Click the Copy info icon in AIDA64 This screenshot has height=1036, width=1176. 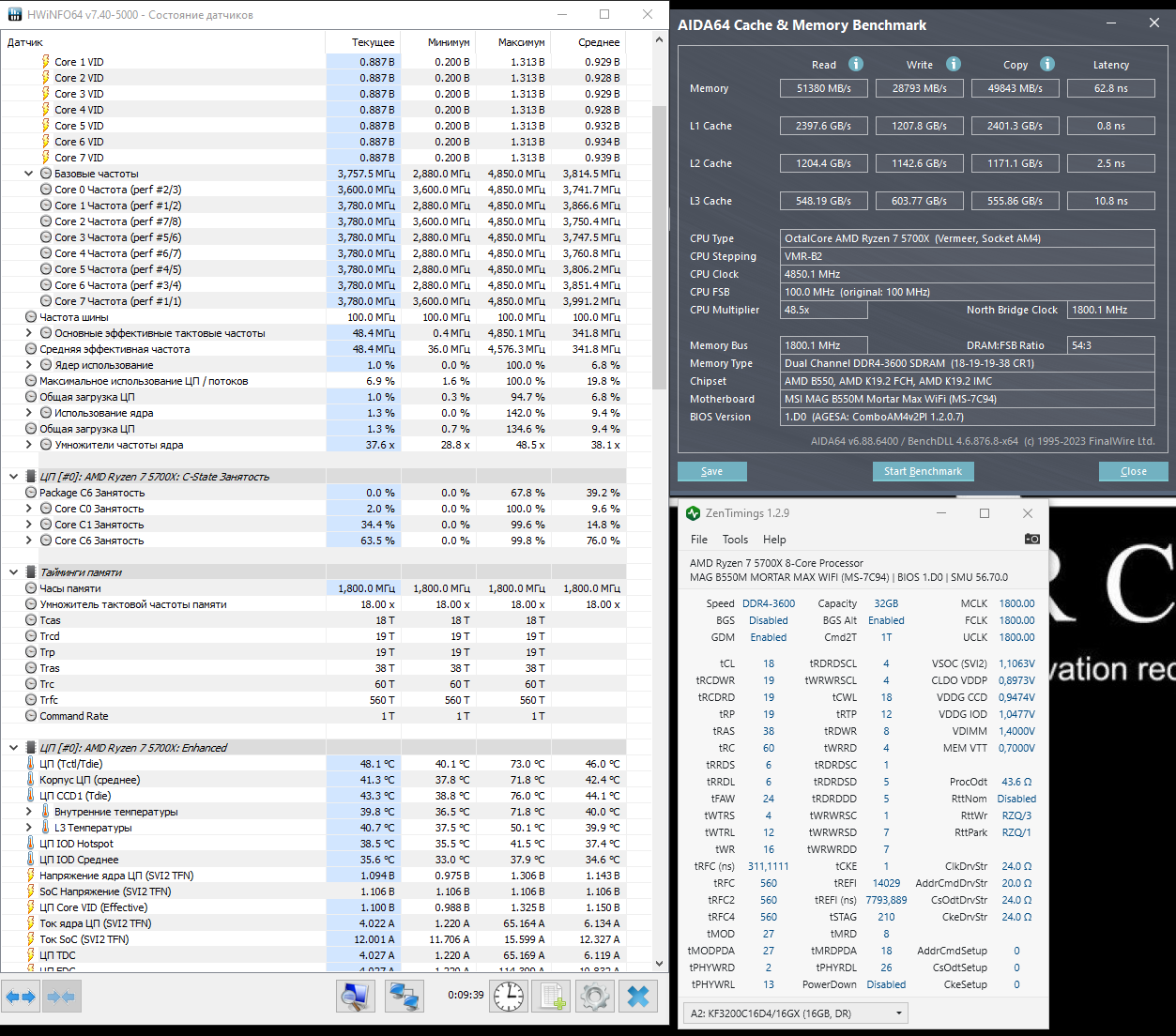click(1047, 64)
